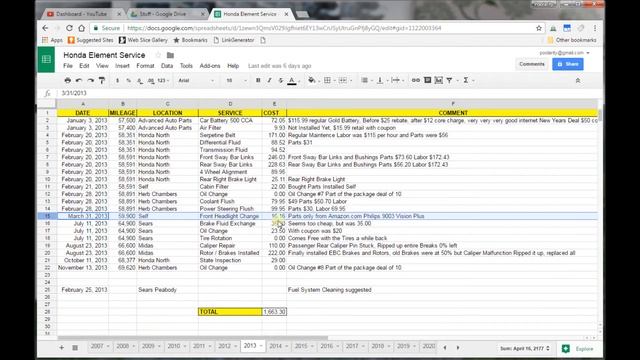This screenshot has width=640, height=360.
Task: Open horizontal align dropdown
Action: tap(367, 80)
